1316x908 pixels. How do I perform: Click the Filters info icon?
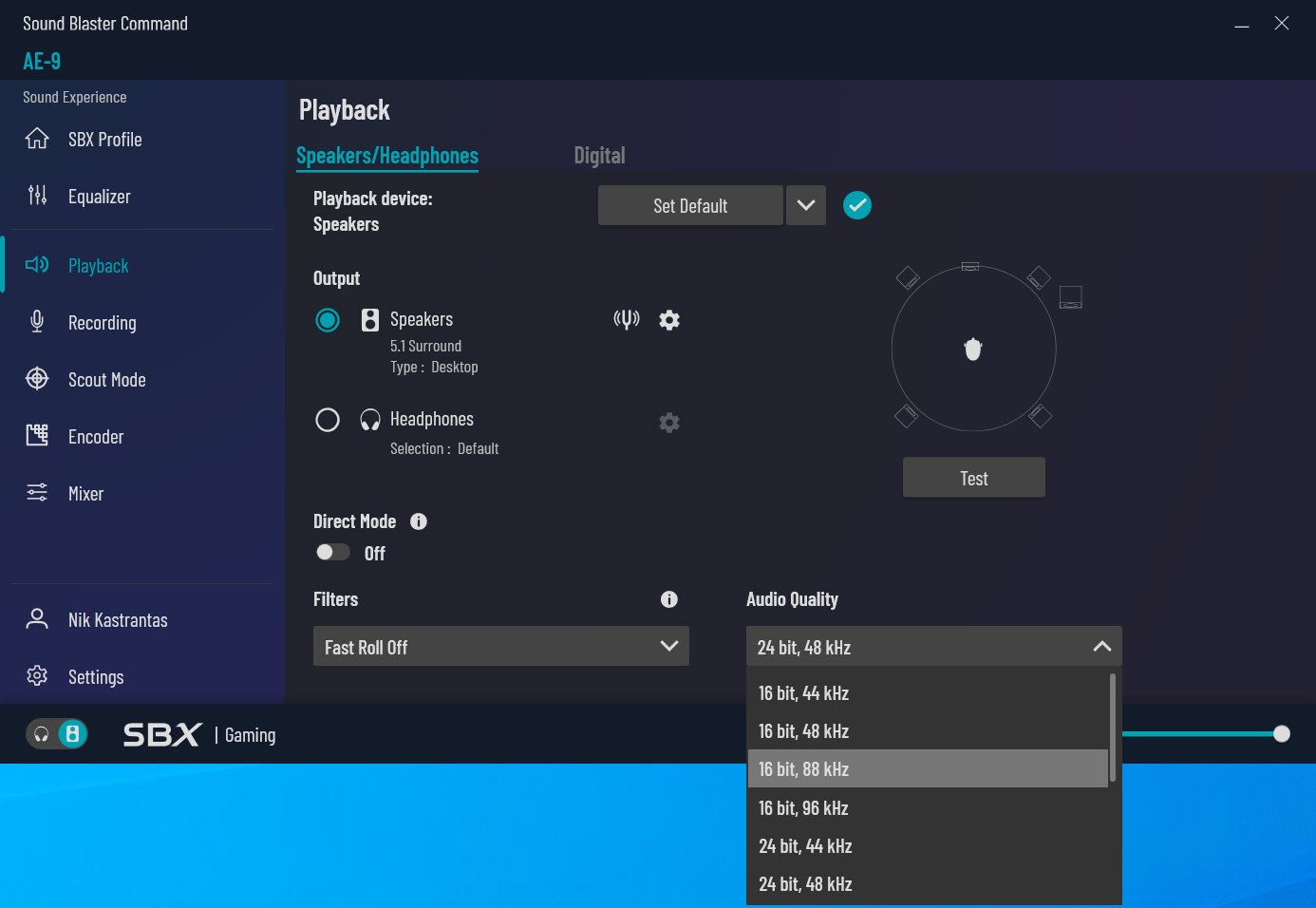669,599
